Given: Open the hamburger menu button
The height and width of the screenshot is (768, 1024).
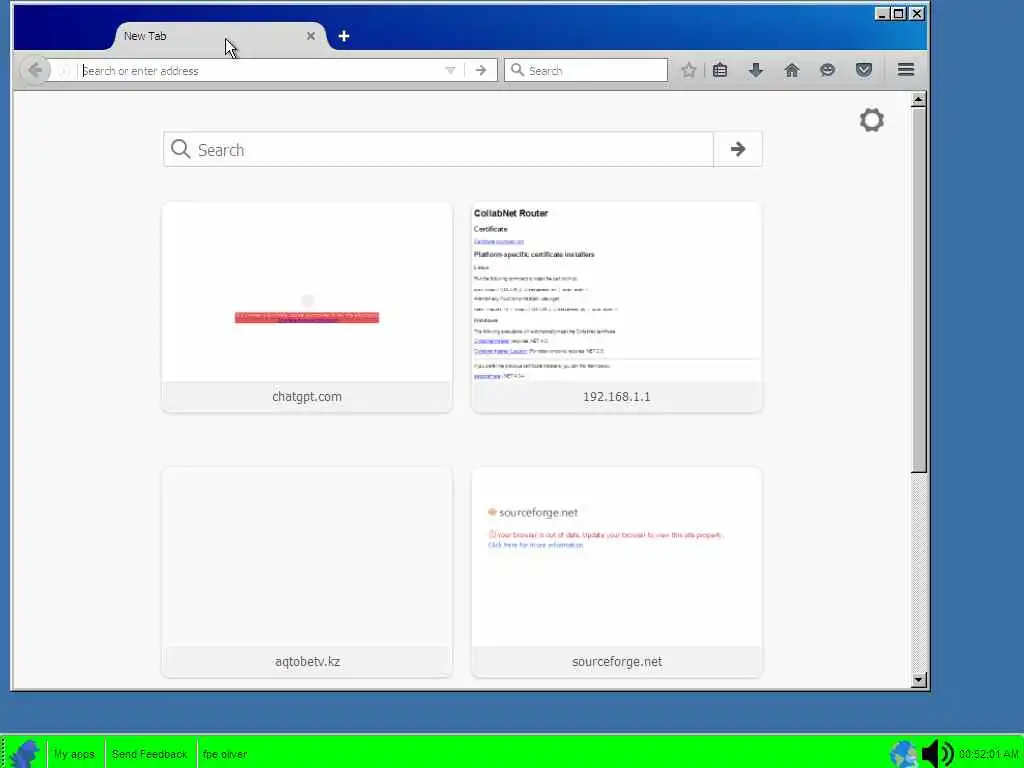Looking at the screenshot, I should [x=905, y=70].
